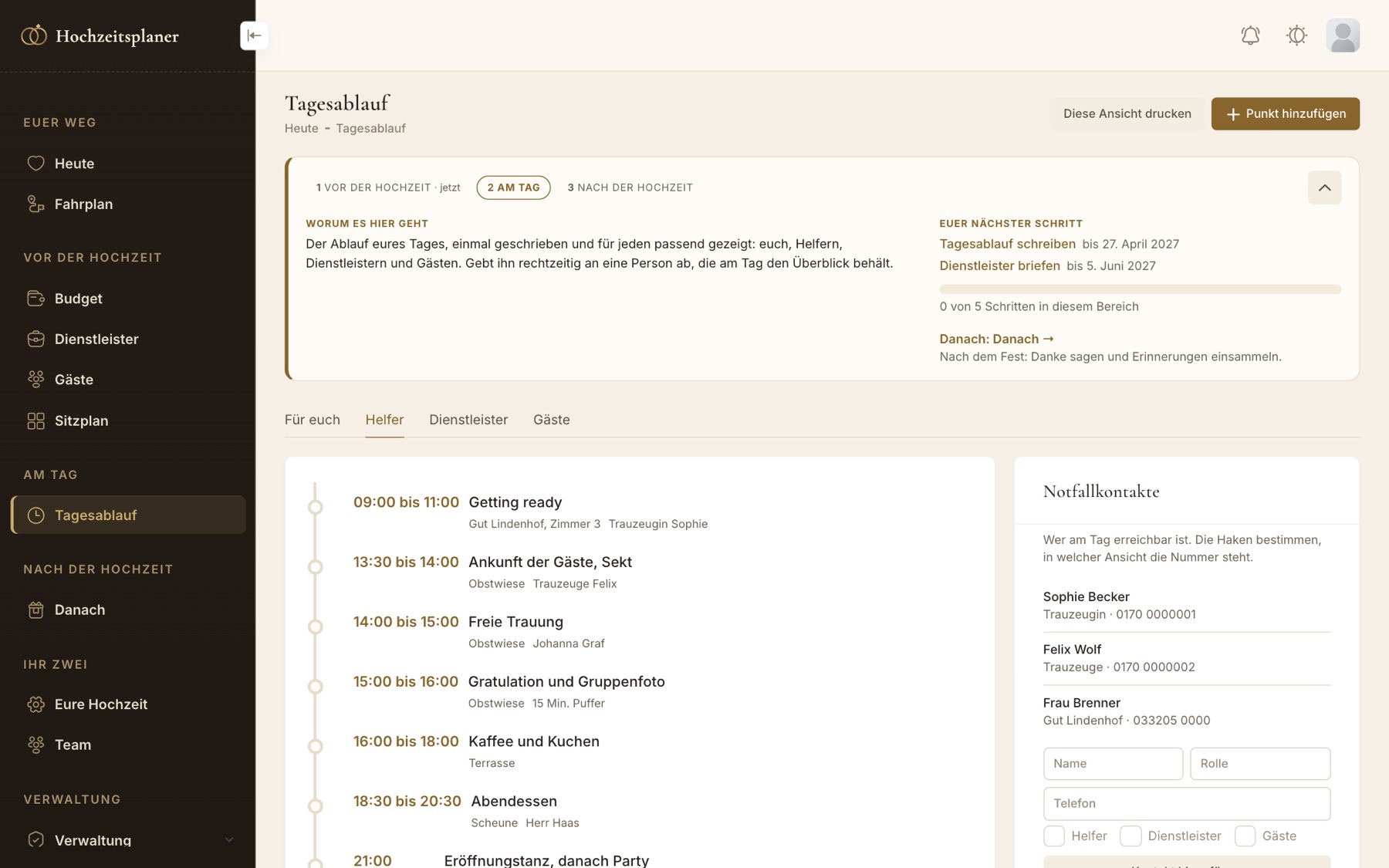Open the Tagesablauf schreiben link

(1007, 244)
